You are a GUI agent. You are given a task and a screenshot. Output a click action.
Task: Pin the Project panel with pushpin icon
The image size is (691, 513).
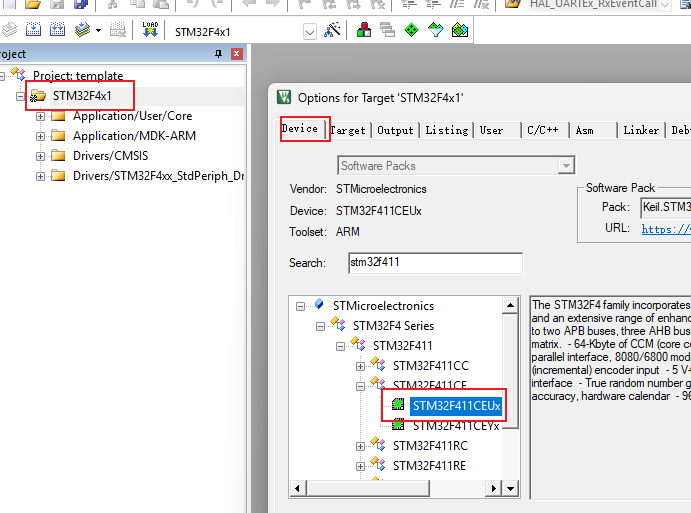[x=218, y=54]
